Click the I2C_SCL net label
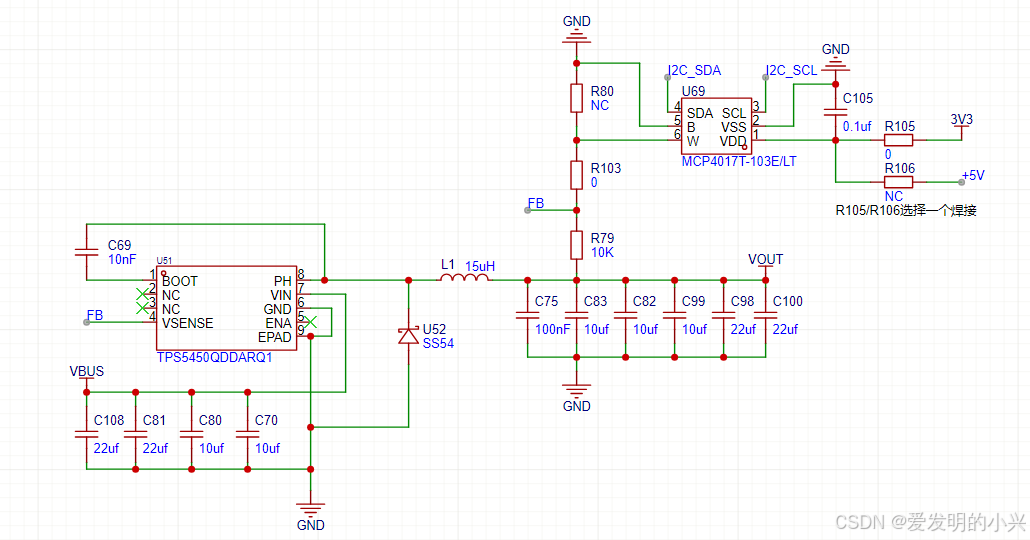1030x540 pixels. coord(792,70)
